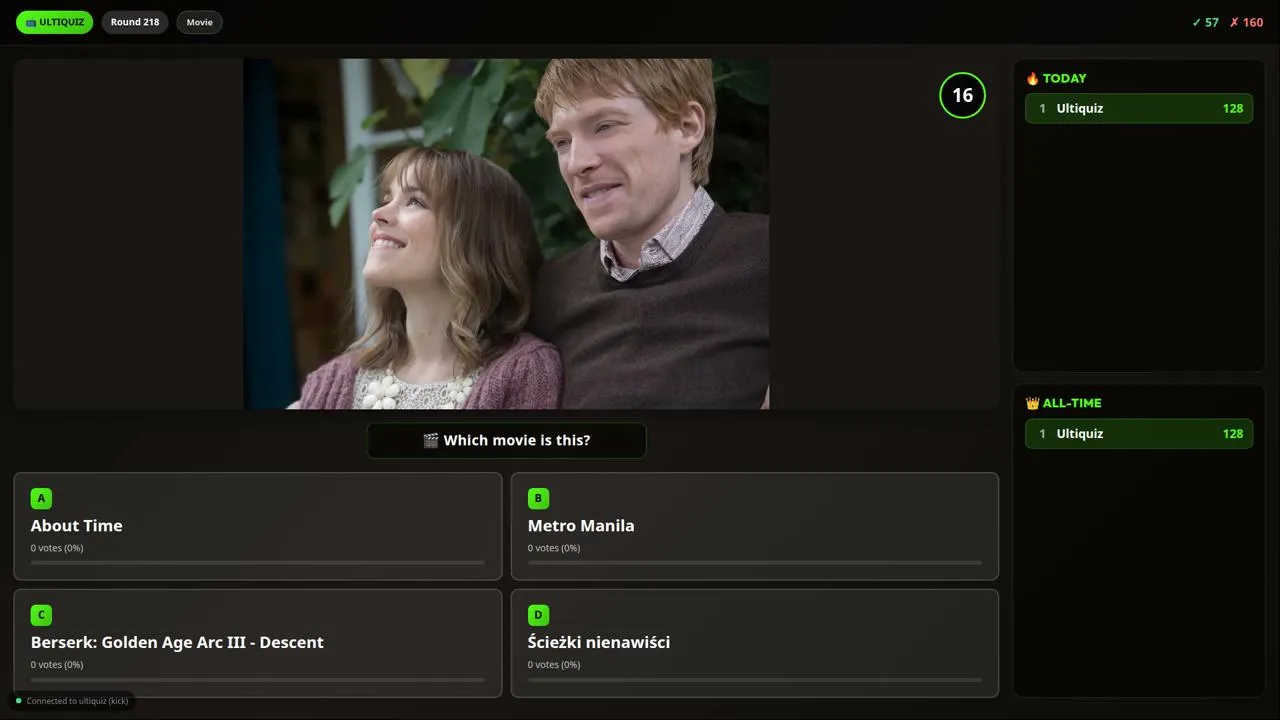Viewport: 1280px width, 720px height.
Task: Click the green connection status dot
Action: point(18,701)
